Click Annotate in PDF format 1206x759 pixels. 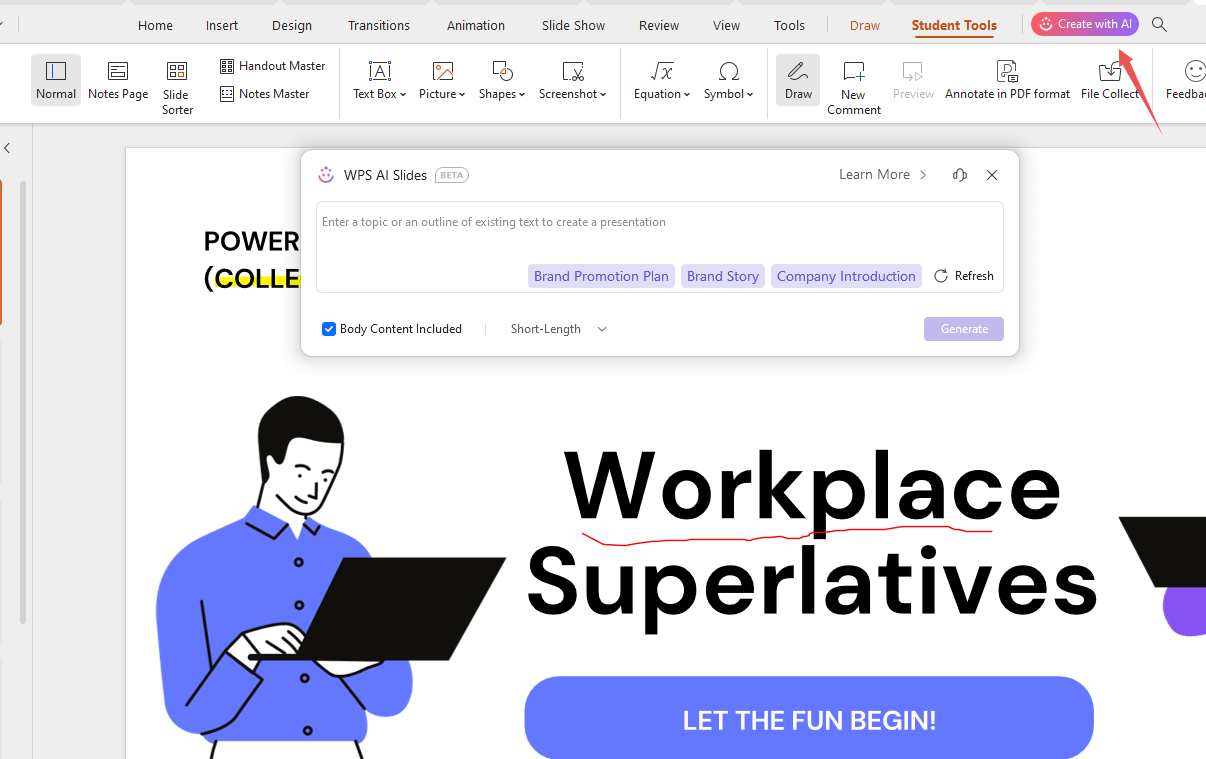(x=1008, y=80)
